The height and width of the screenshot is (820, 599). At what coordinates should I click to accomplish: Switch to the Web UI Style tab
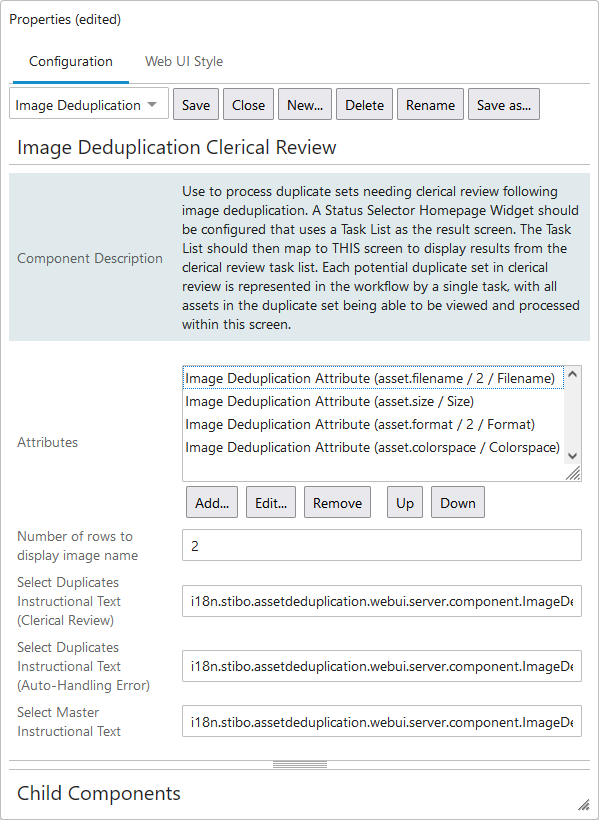[x=184, y=61]
